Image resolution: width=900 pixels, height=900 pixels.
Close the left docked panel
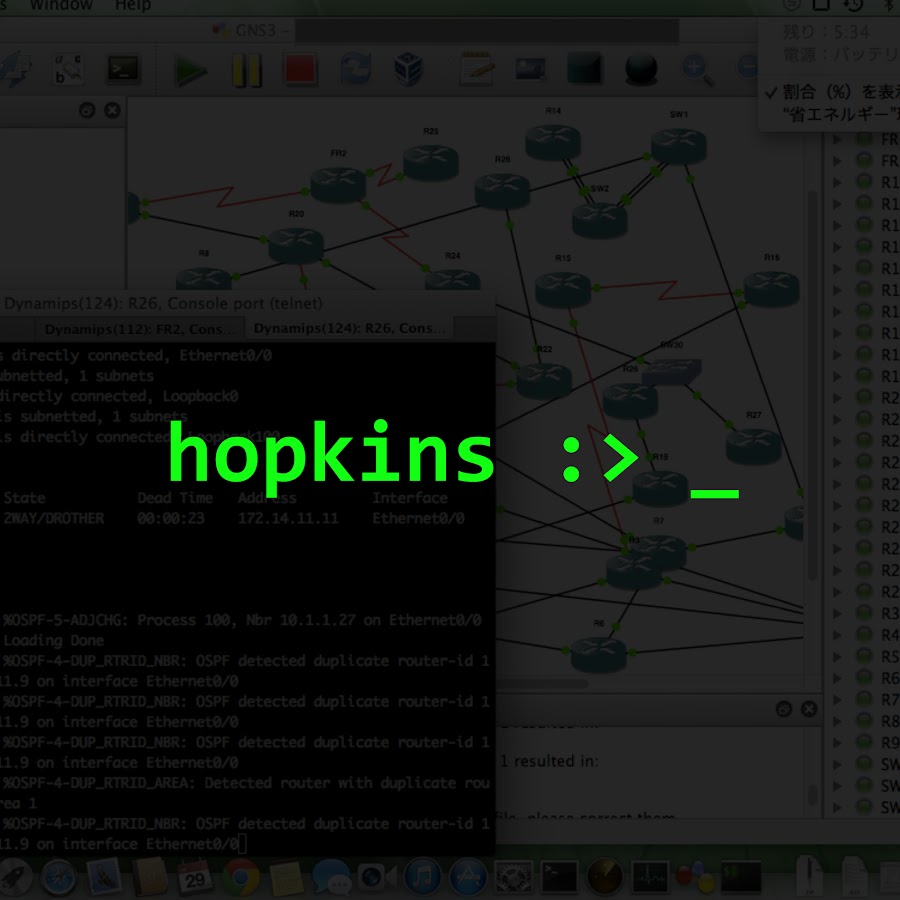tap(112, 111)
